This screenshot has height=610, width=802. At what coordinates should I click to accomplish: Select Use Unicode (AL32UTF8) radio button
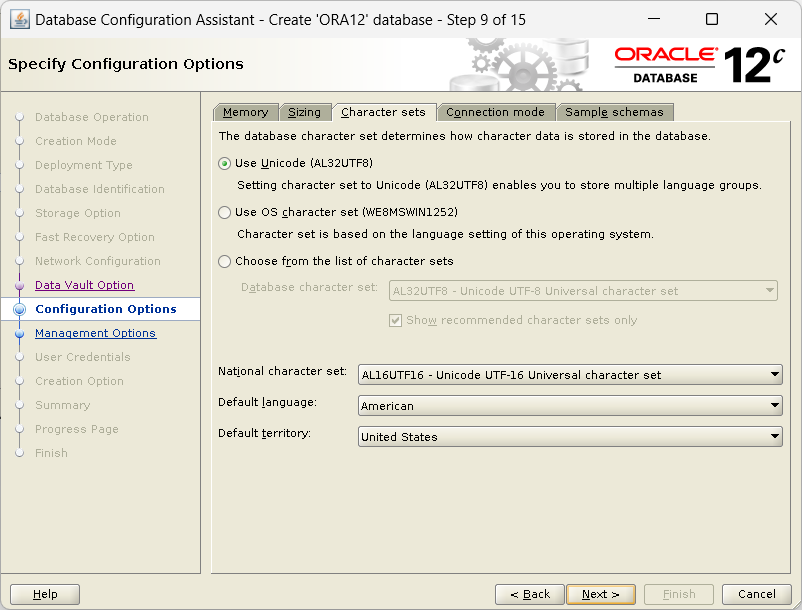tap(224, 164)
